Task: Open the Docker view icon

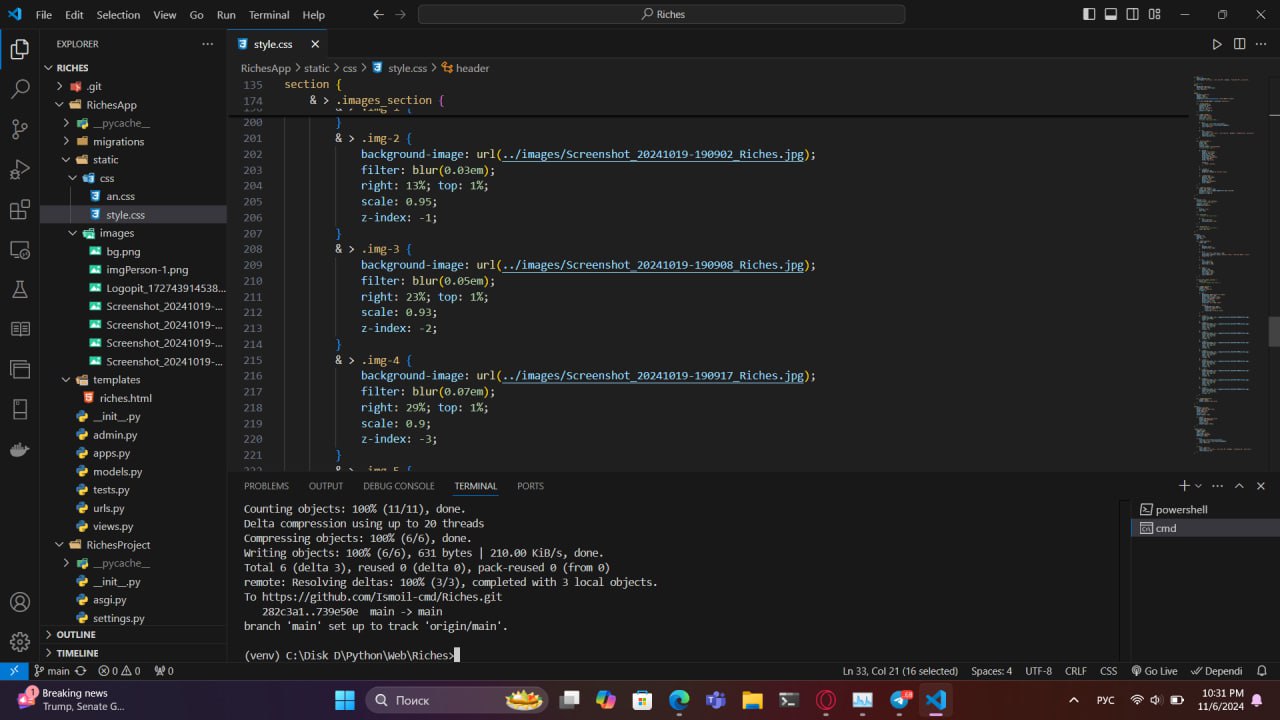Action: (x=19, y=450)
